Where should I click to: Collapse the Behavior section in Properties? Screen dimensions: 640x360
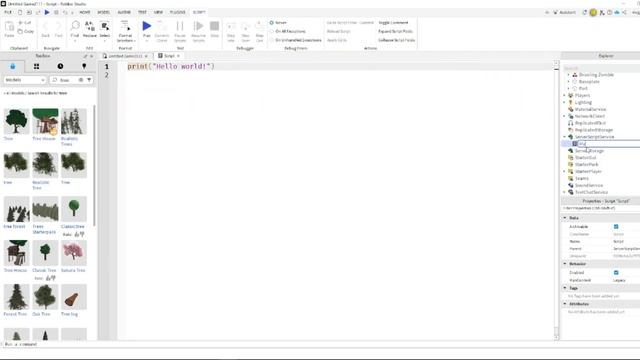click(x=565, y=264)
